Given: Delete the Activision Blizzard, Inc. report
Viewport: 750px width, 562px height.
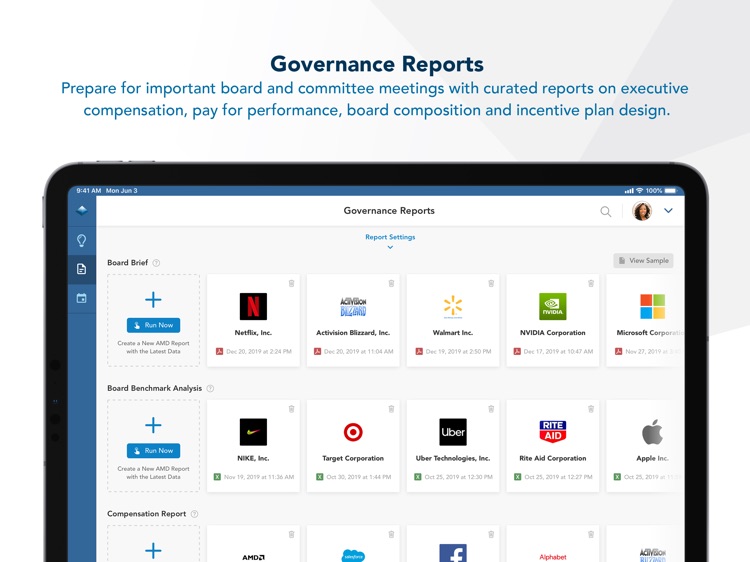Looking at the screenshot, I should [x=391, y=284].
